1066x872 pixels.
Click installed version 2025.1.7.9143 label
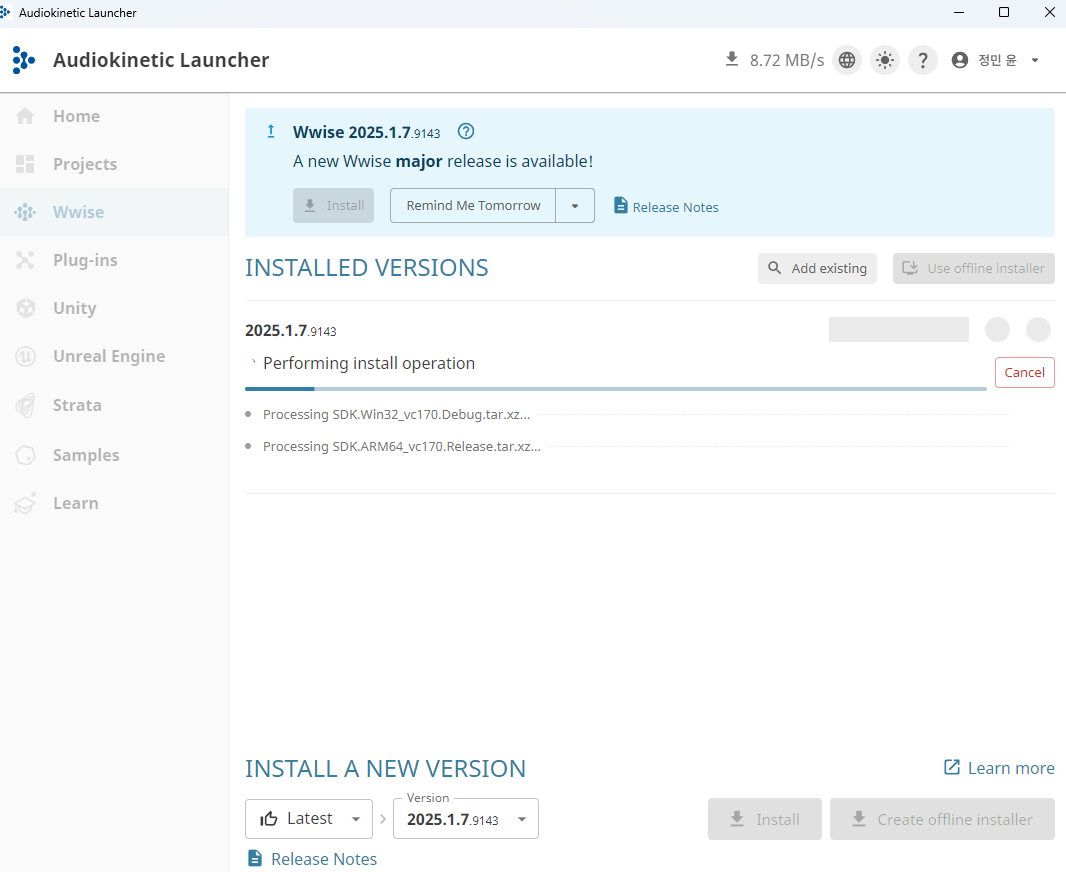point(291,331)
